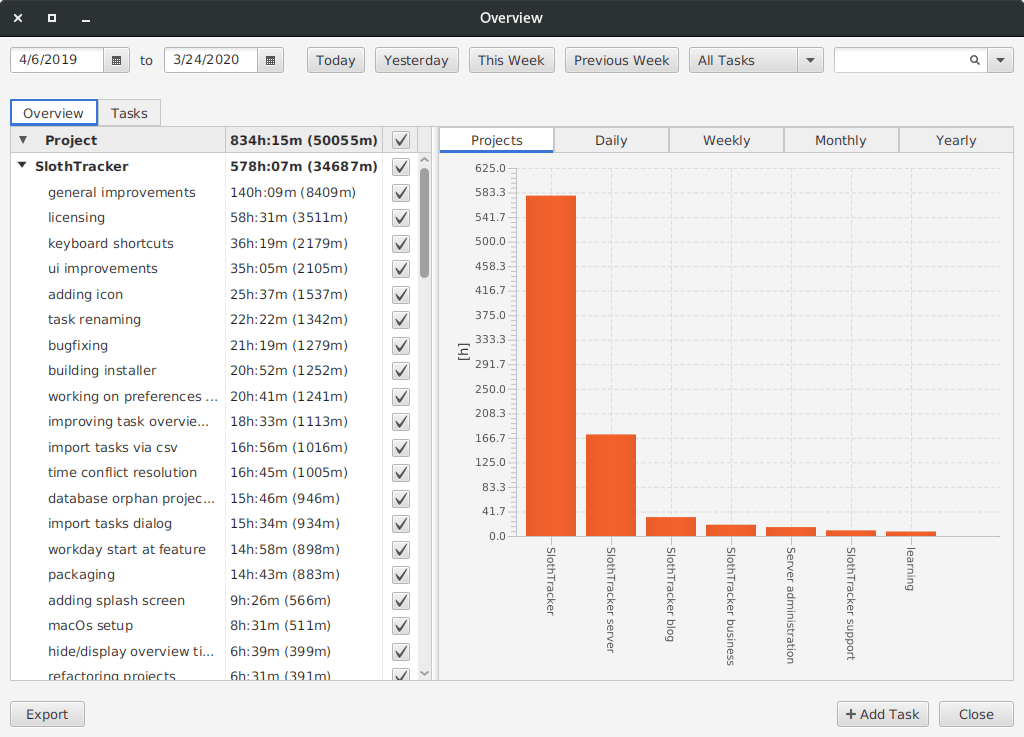
Task: Uncheck the SlothTracker project checkbox
Action: (x=401, y=166)
